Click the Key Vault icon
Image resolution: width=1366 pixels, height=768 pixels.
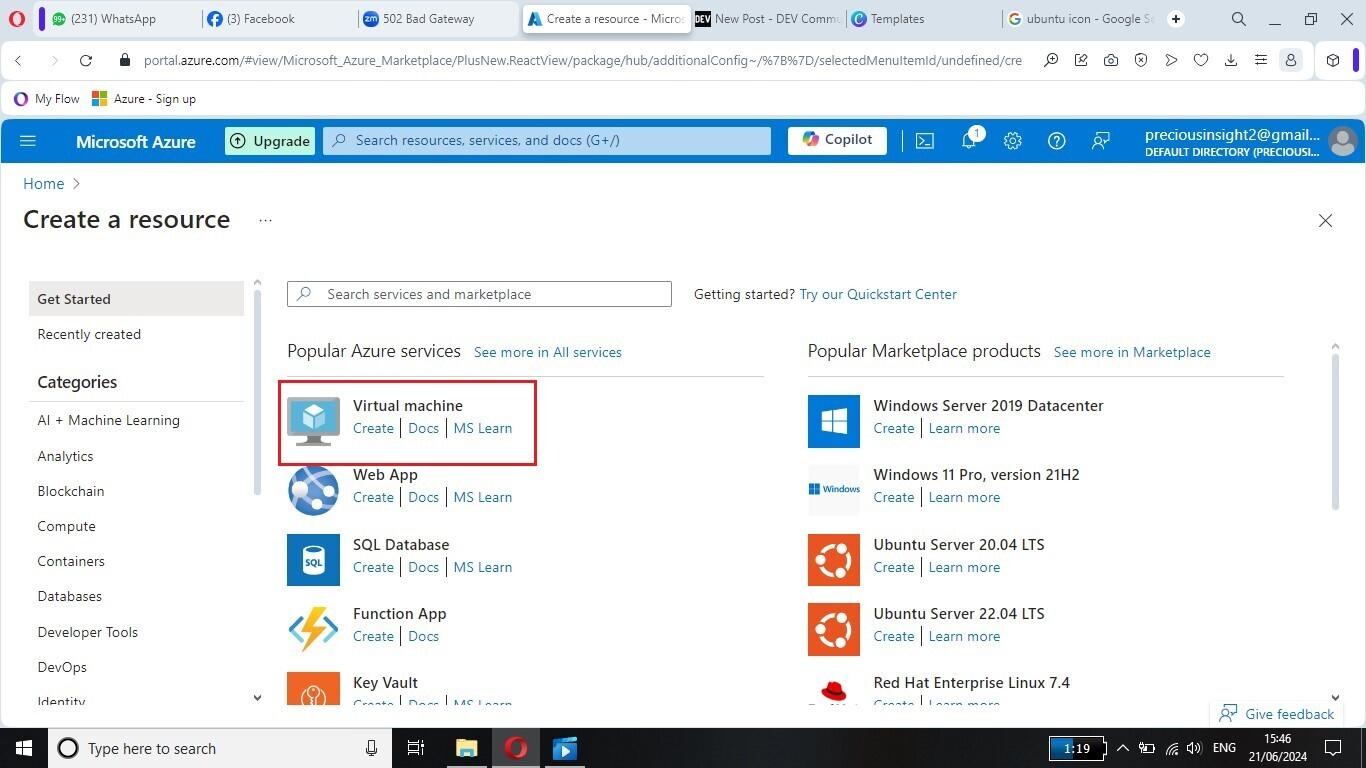click(313, 689)
